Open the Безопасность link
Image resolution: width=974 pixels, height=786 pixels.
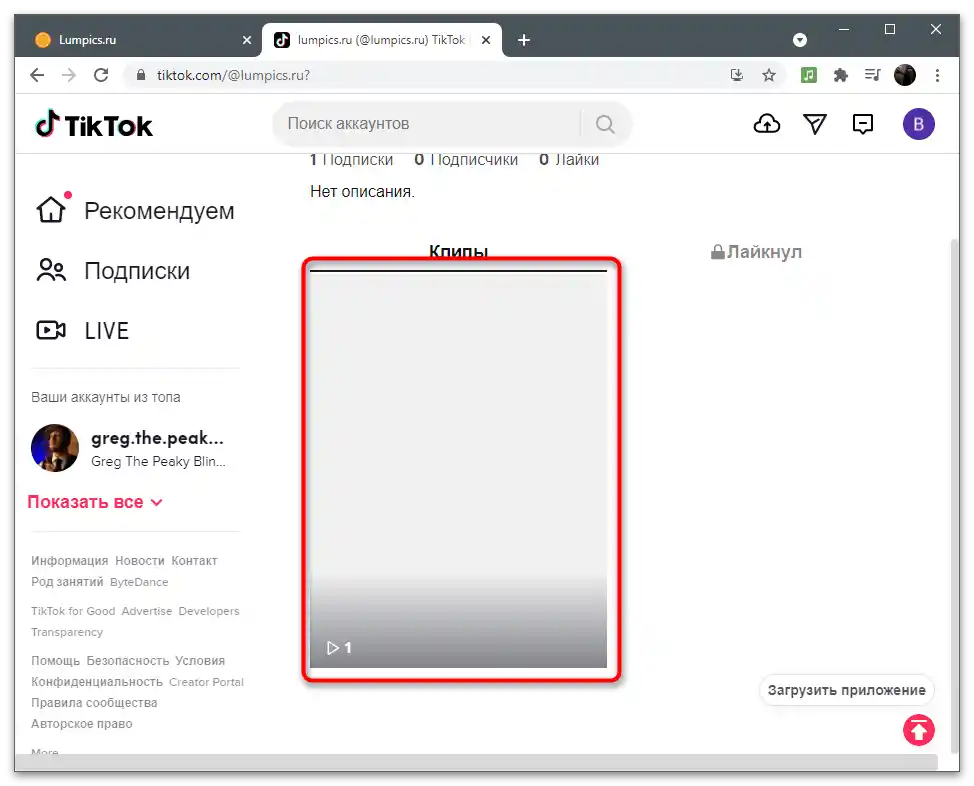click(x=127, y=660)
